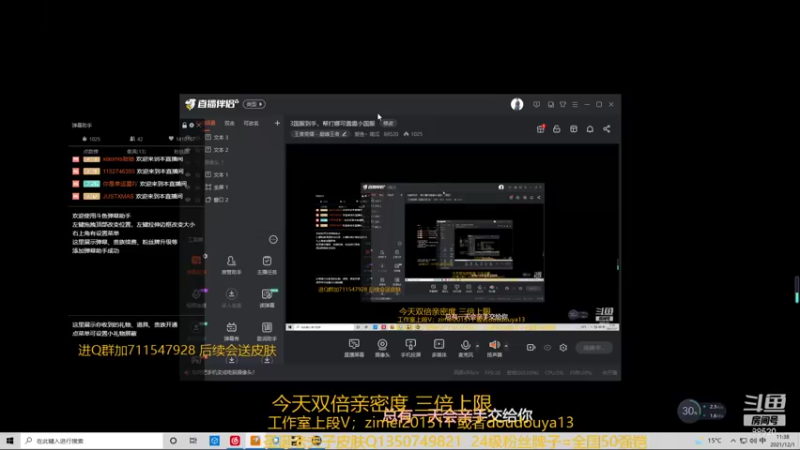Open the skin shirt icon in title bar
The image size is (800, 450).
[x=563, y=104]
